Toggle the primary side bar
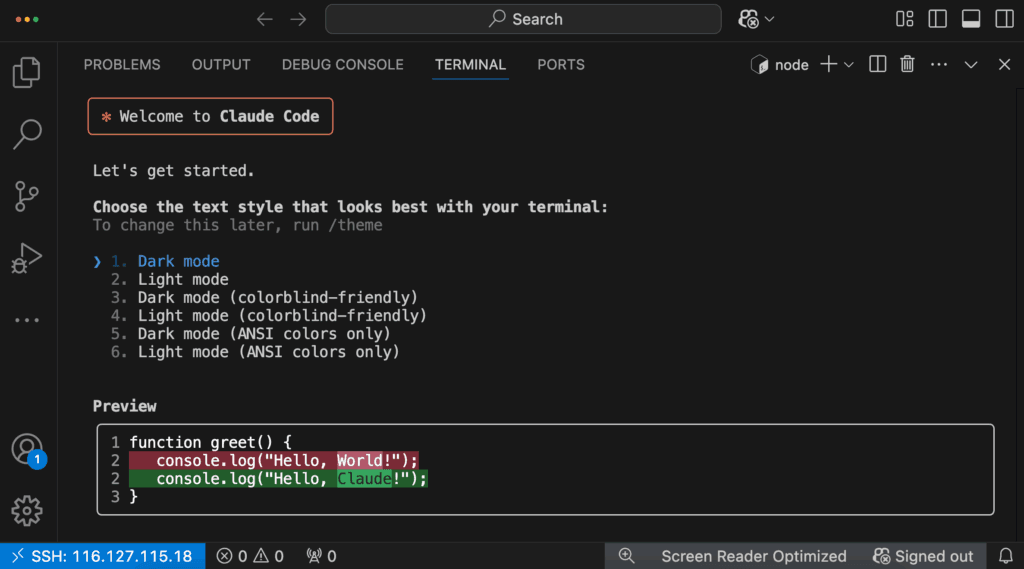 click(x=938, y=19)
